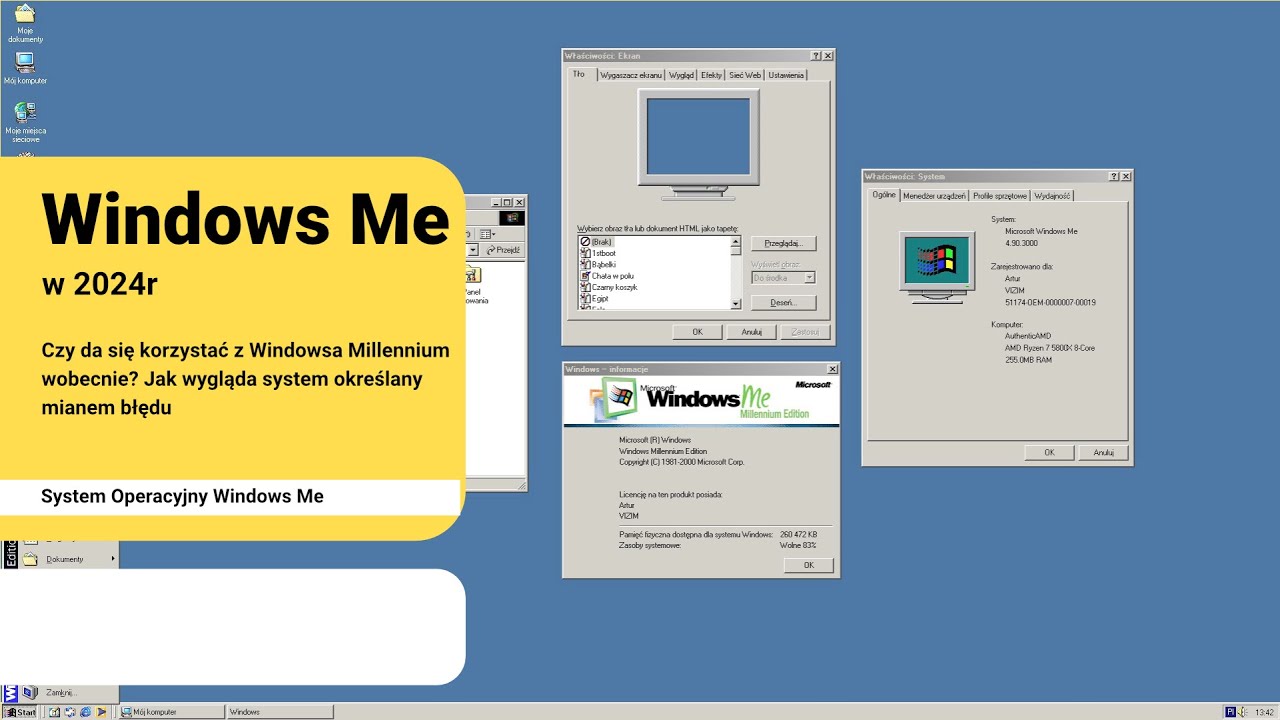
Task: Open the Menedżer urządzeń tab
Action: 935,196
